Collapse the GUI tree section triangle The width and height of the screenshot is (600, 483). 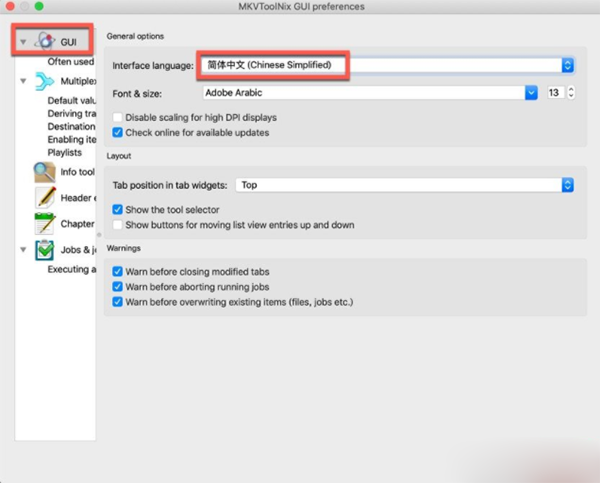click(x=23, y=42)
